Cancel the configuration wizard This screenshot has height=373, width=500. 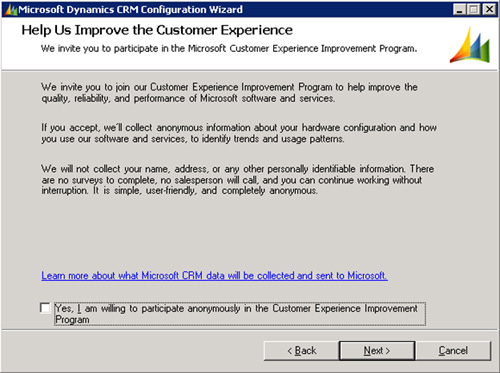point(453,351)
